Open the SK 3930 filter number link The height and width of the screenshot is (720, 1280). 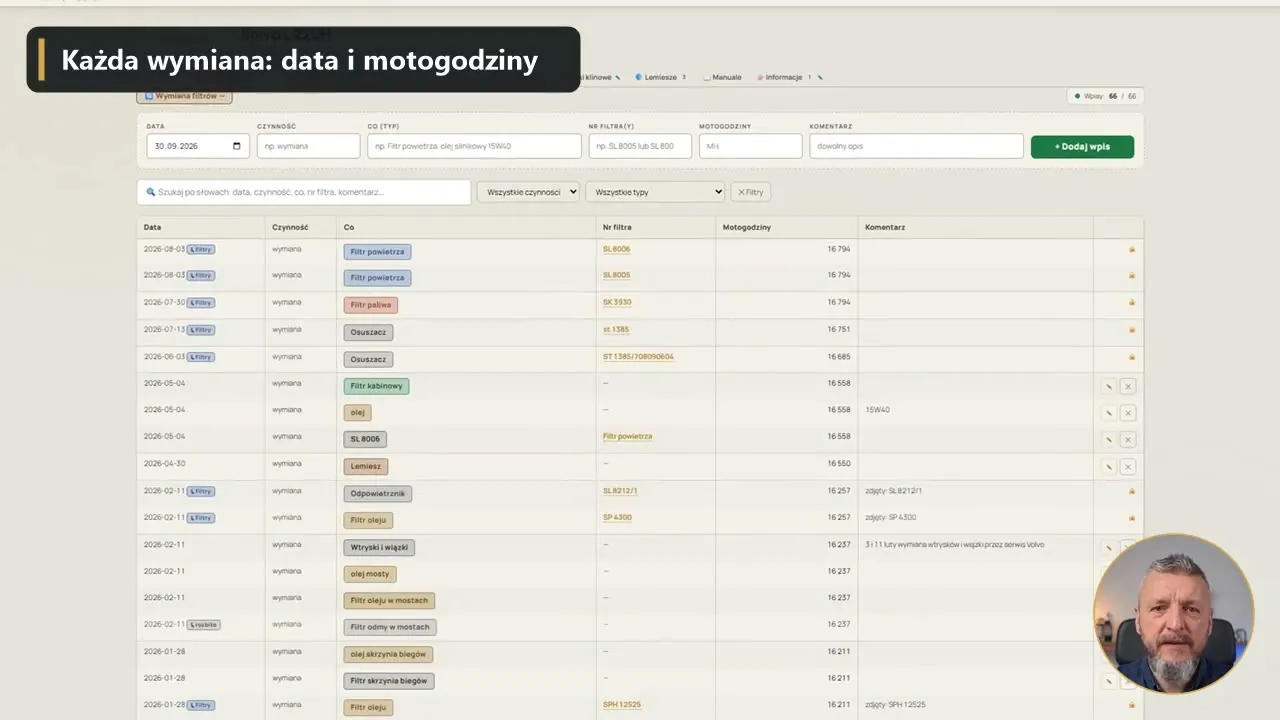point(617,302)
